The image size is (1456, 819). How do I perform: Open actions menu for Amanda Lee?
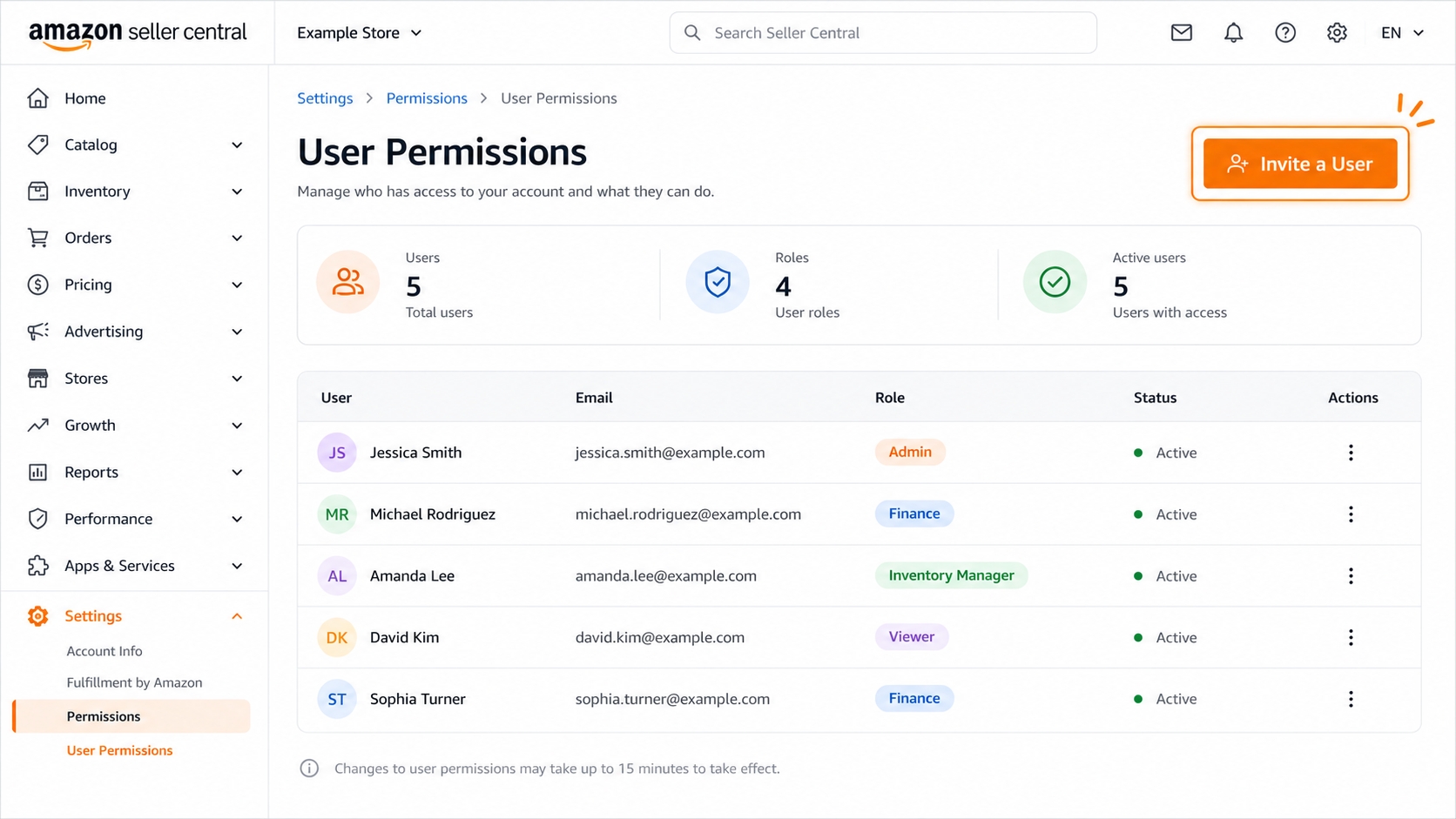point(1351,576)
